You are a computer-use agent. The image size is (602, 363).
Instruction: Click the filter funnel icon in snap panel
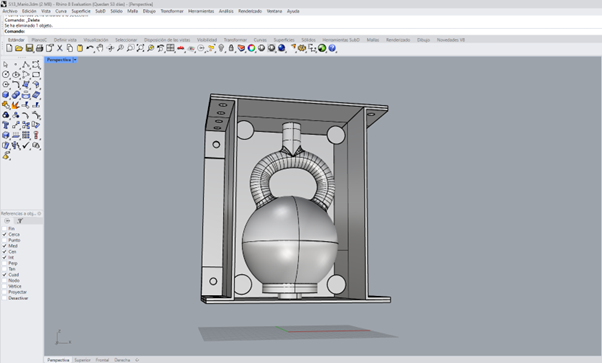point(20,221)
